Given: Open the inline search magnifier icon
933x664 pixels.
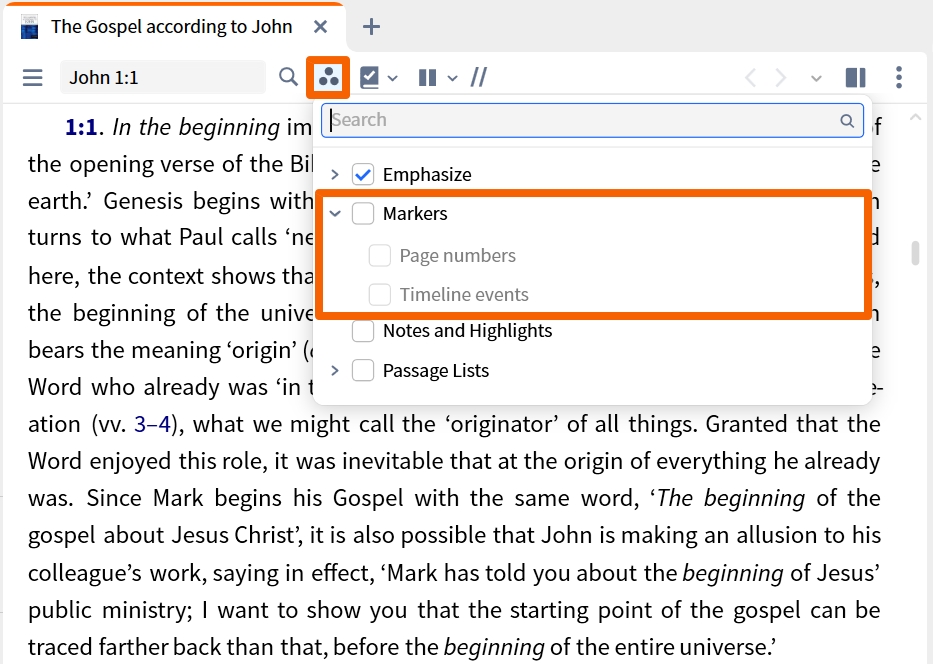Looking at the screenshot, I should coord(288,77).
